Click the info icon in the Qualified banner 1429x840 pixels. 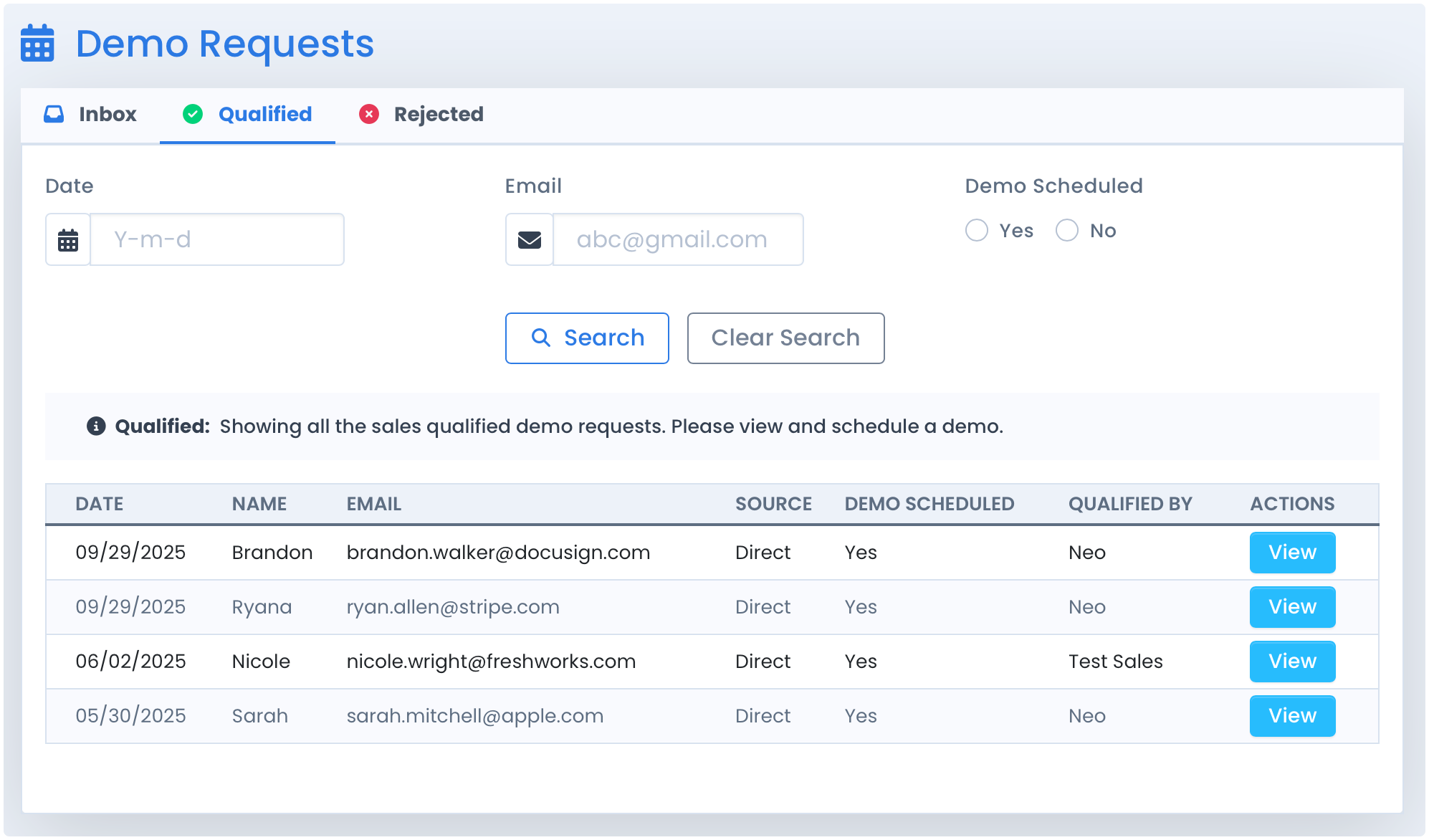[97, 426]
